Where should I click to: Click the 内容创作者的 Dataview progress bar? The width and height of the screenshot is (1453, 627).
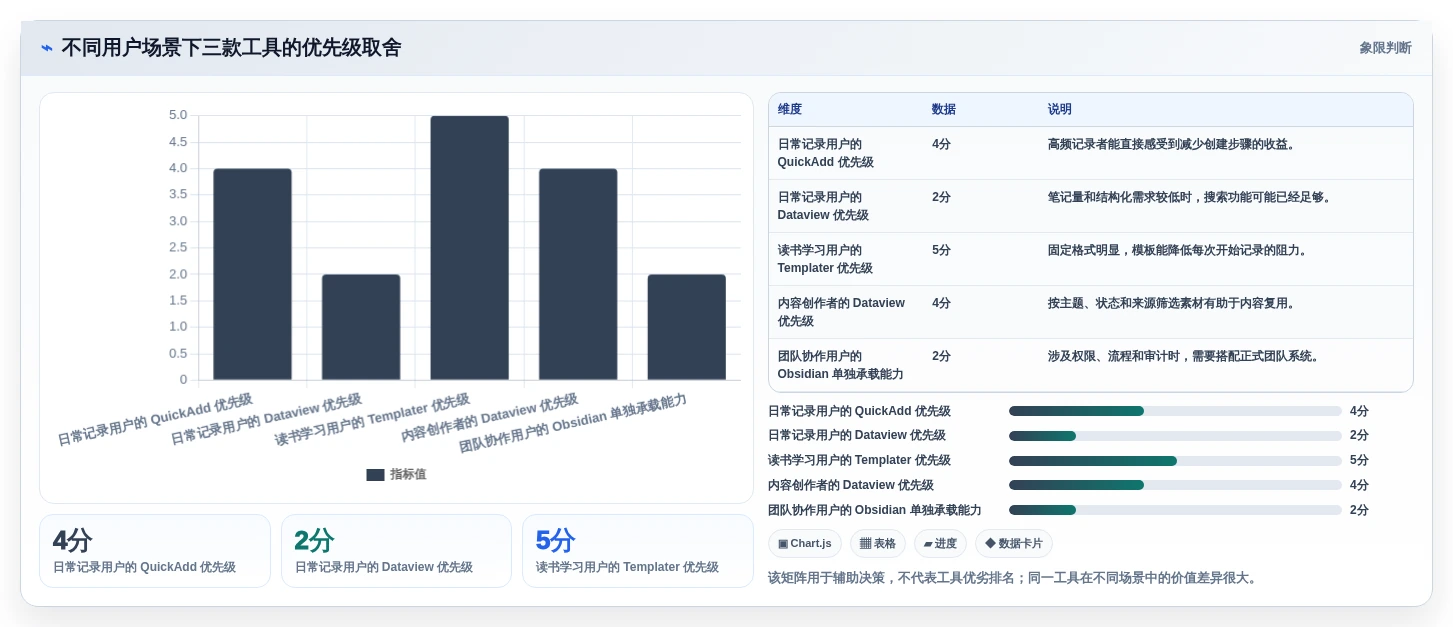click(x=1175, y=485)
